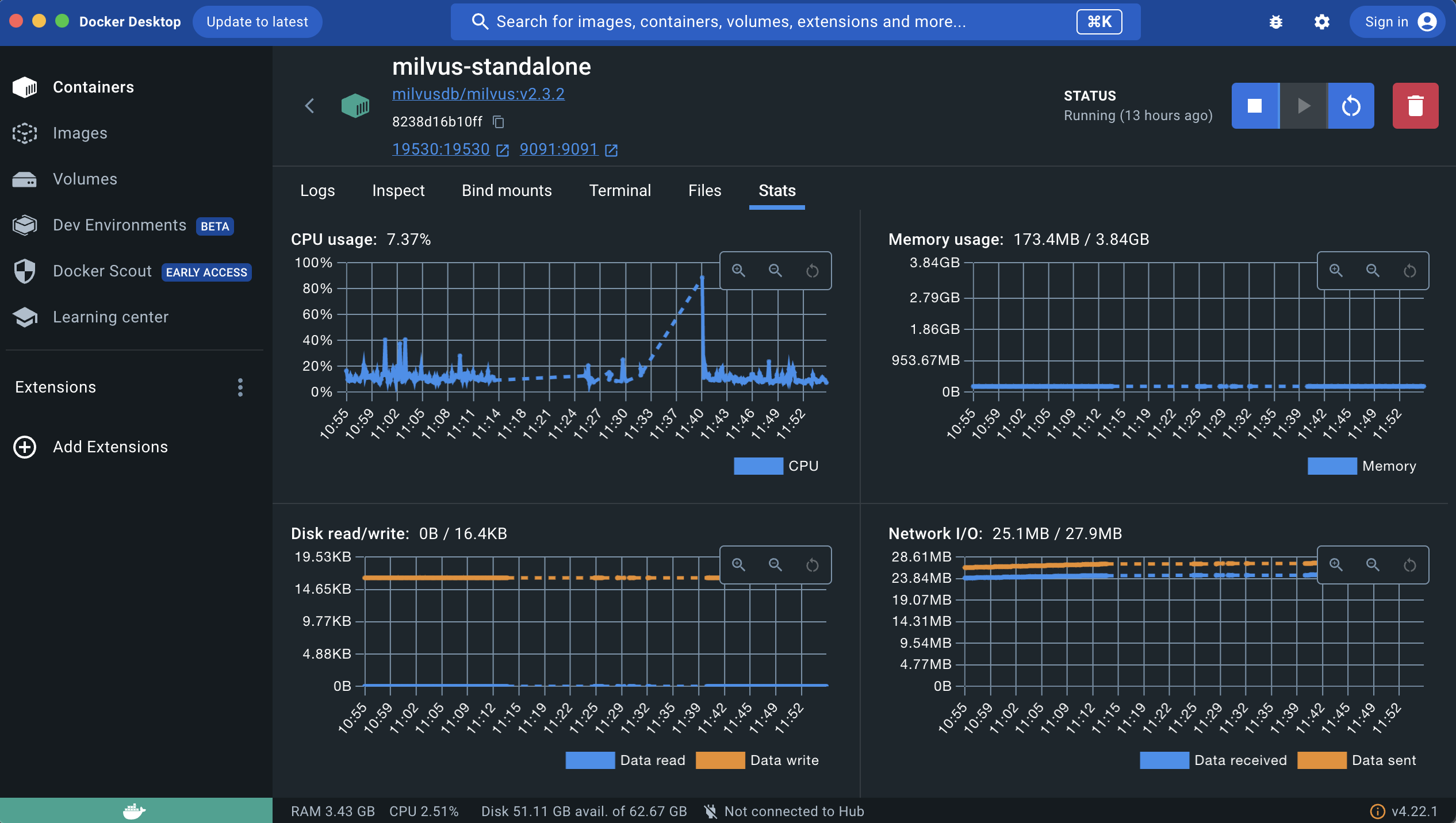The image size is (1456, 823).
Task: Toggle Memory legend color swatch
Action: pyautogui.click(x=1332, y=466)
